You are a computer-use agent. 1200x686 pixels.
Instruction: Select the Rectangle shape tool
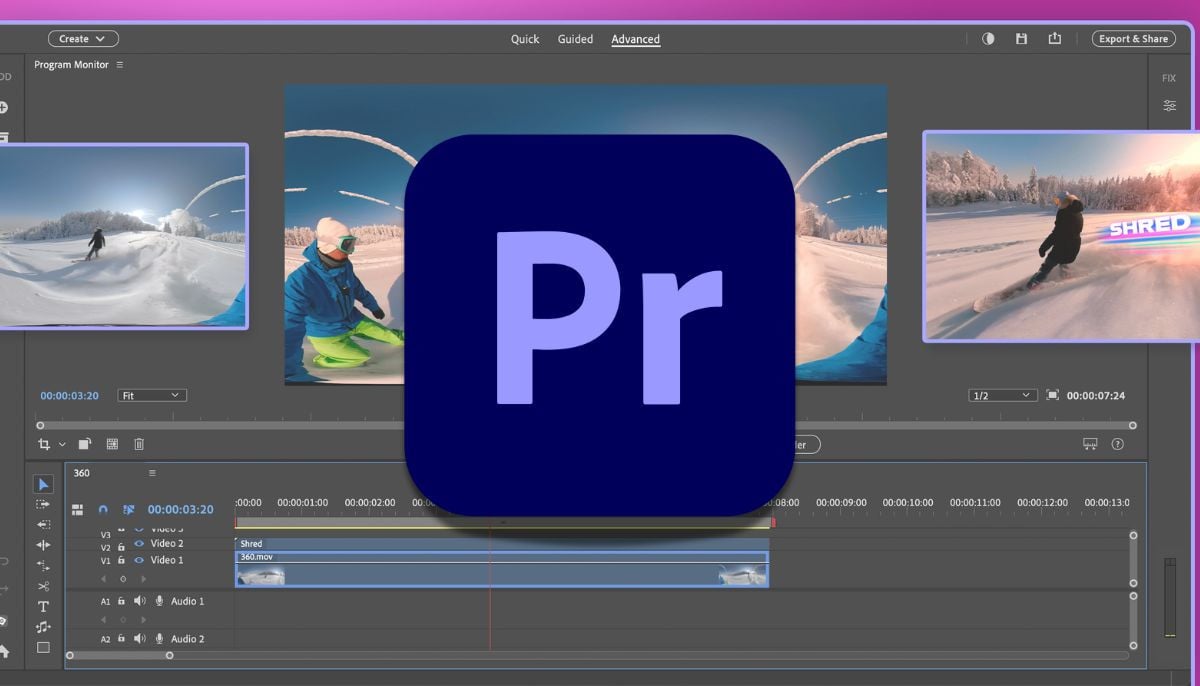[x=43, y=647]
